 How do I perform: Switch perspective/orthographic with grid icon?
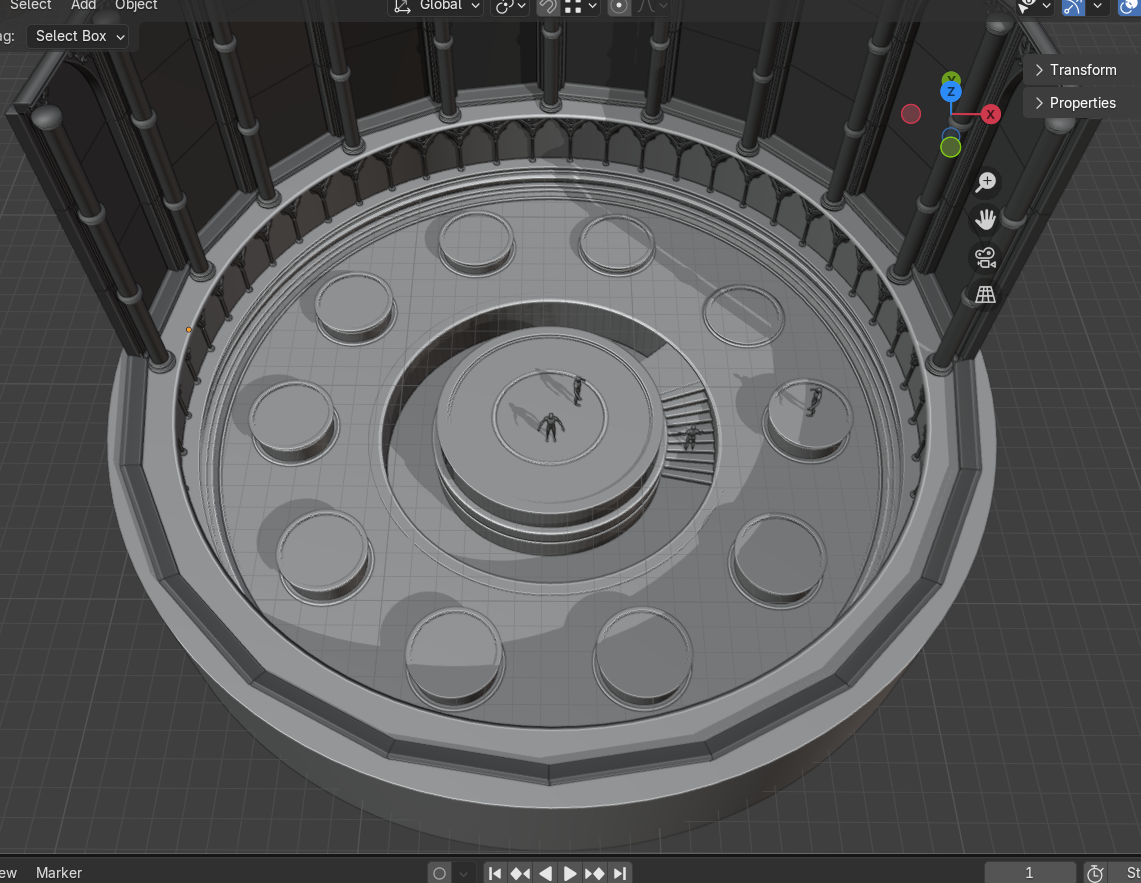tap(986, 295)
